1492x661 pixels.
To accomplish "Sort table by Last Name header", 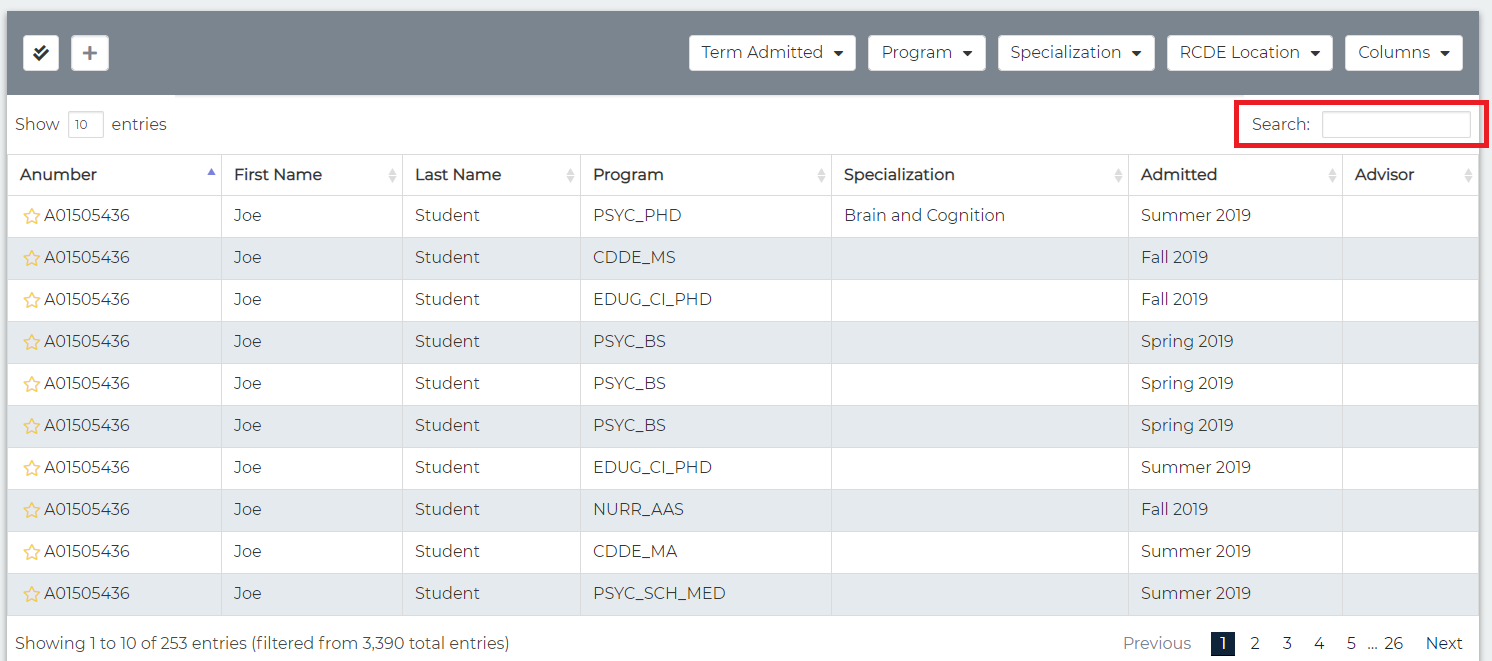I will click(x=458, y=175).
